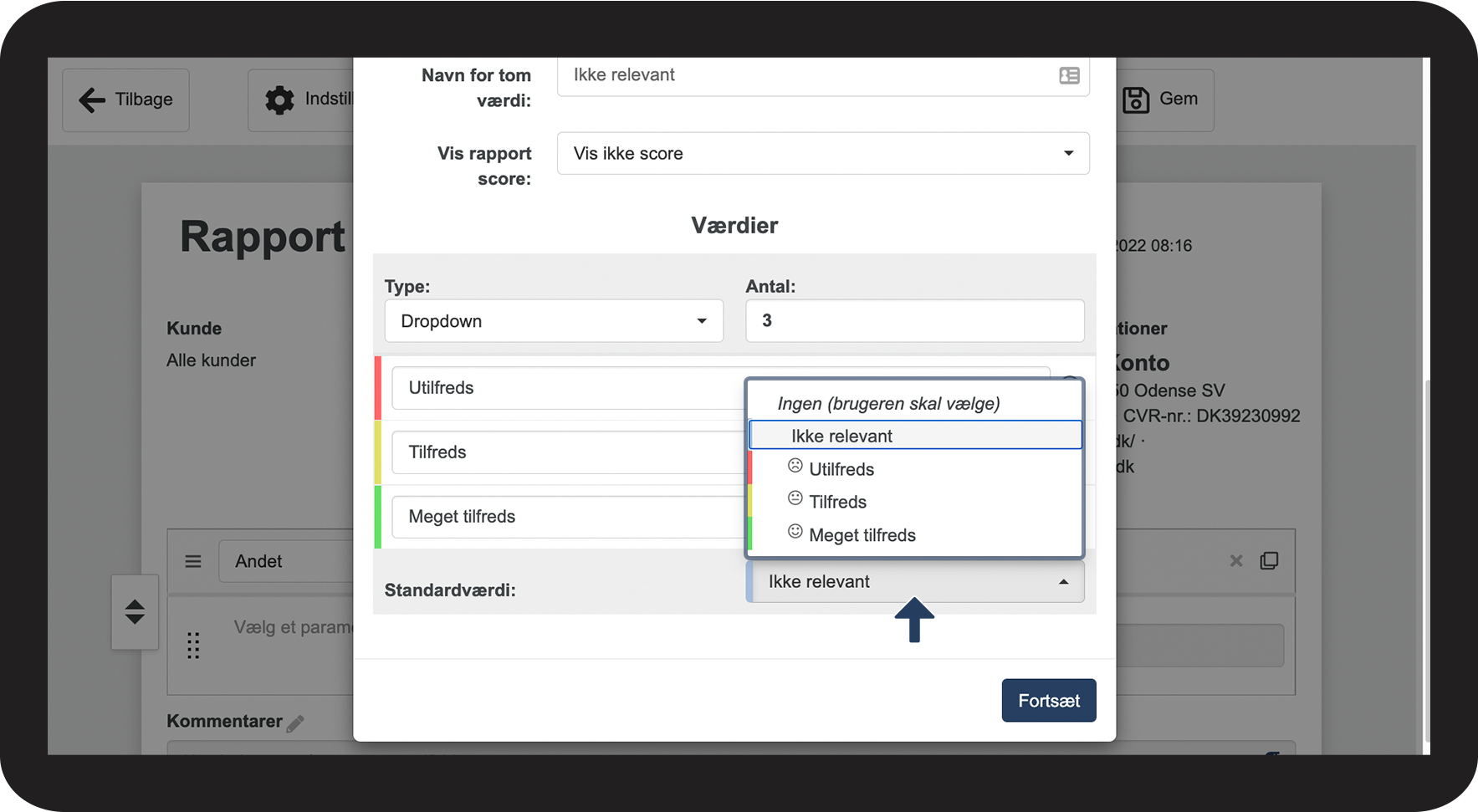Open the Vis rapport score dropdown
Viewport: 1478px width, 812px height.
[822, 154]
